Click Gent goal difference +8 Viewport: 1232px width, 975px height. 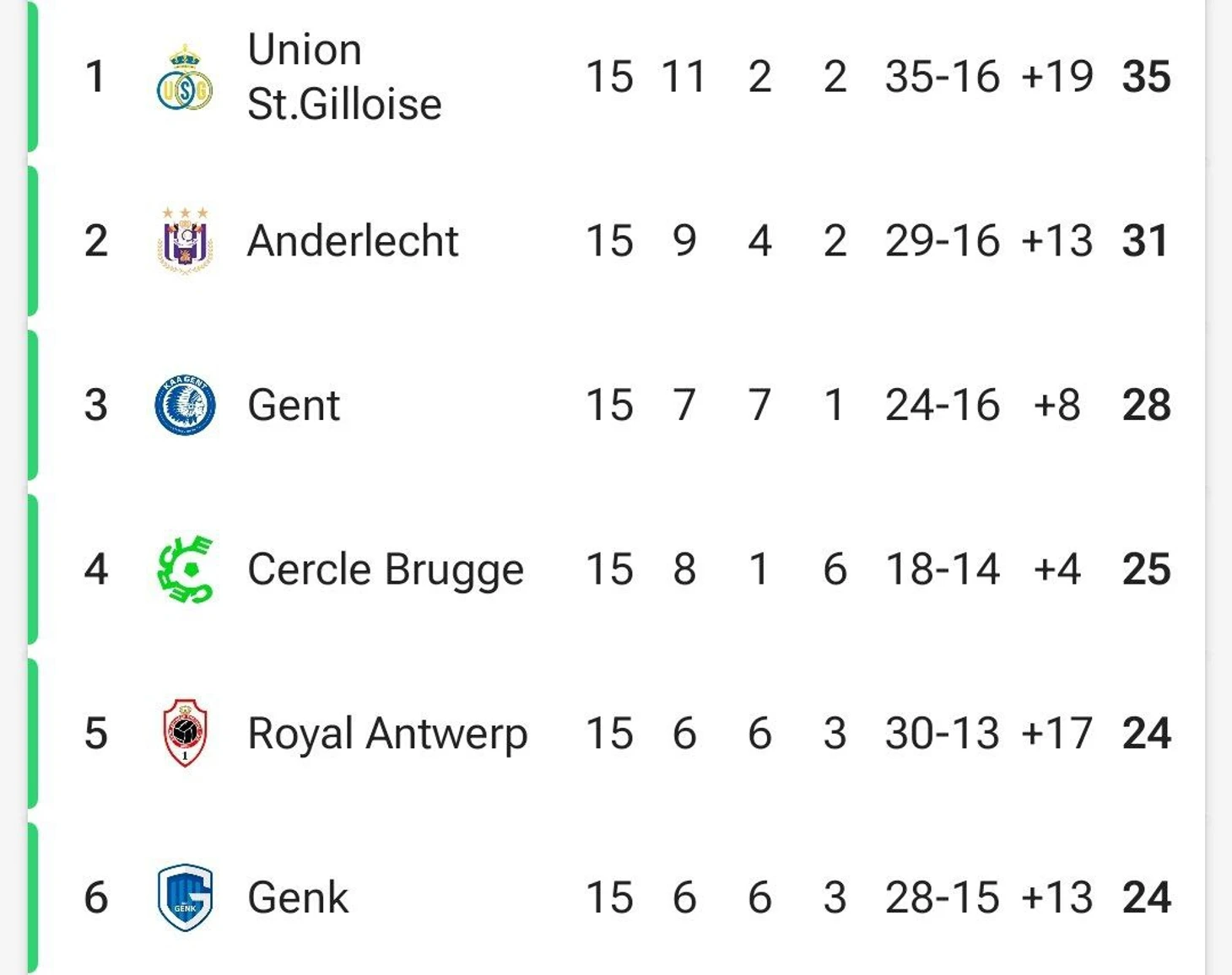pyautogui.click(x=1056, y=405)
